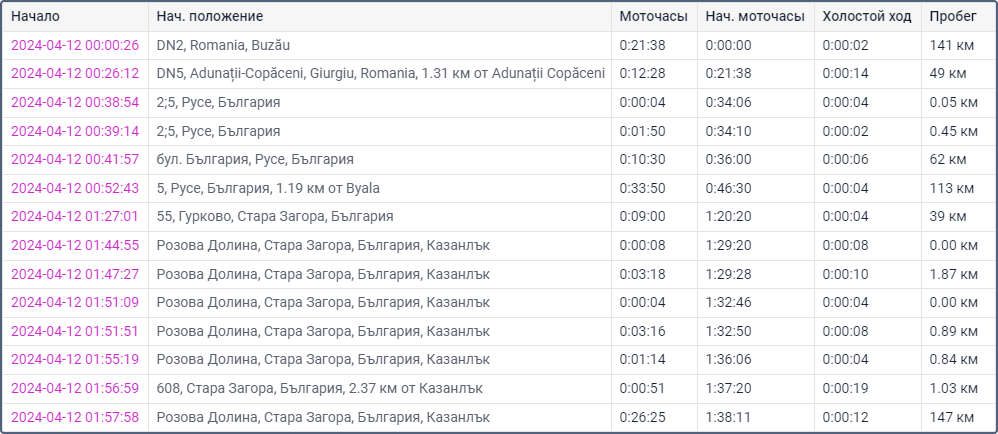
Task: Select the 55, Гурково, Стара Загора cell
Action: coord(275,216)
